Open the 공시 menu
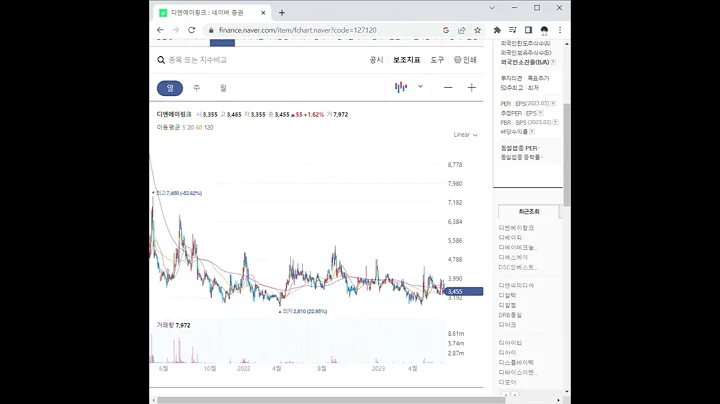The width and height of the screenshot is (720, 404). click(x=376, y=60)
